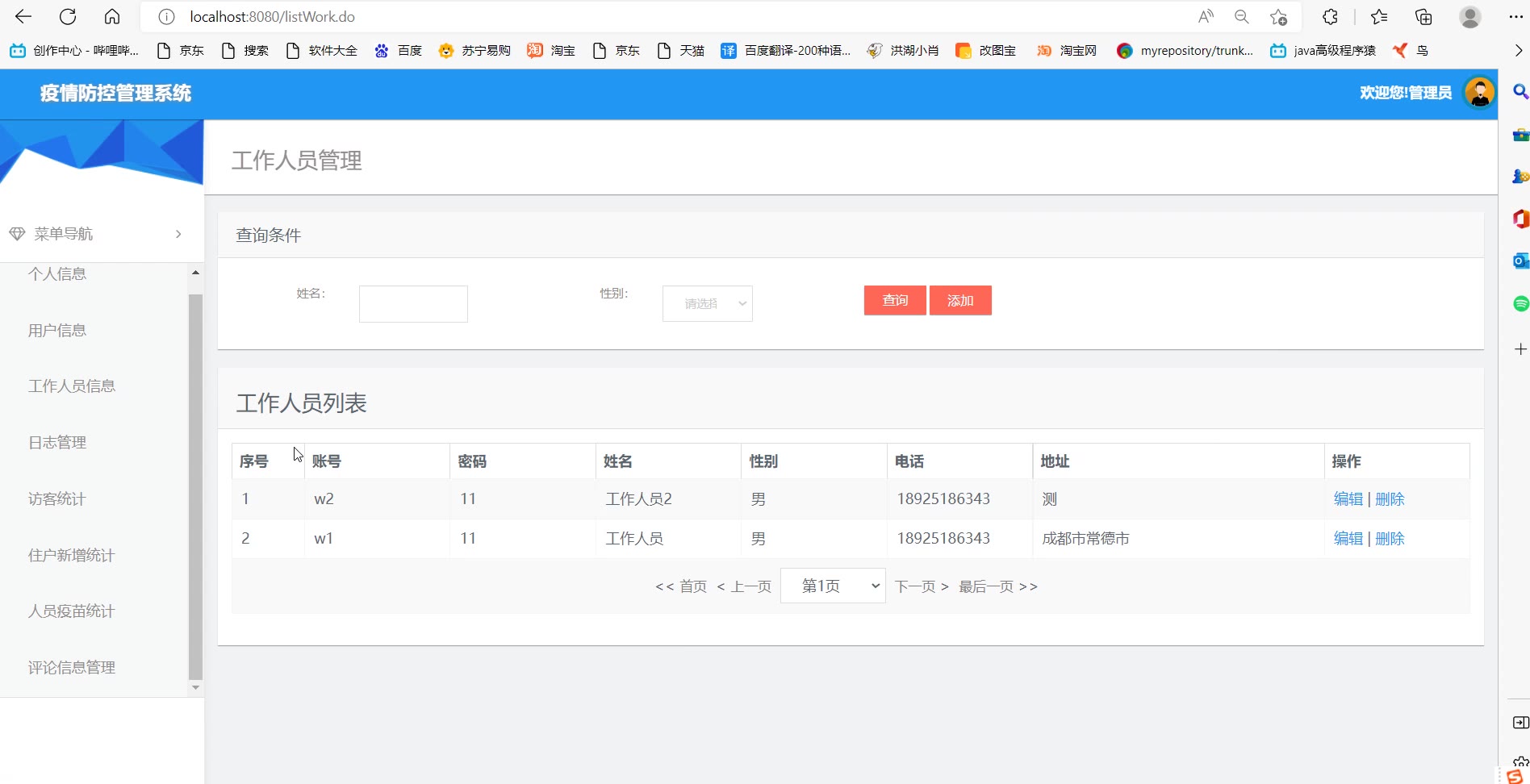Open the browser Settings and more menu
1530x784 pixels.
(1515, 17)
